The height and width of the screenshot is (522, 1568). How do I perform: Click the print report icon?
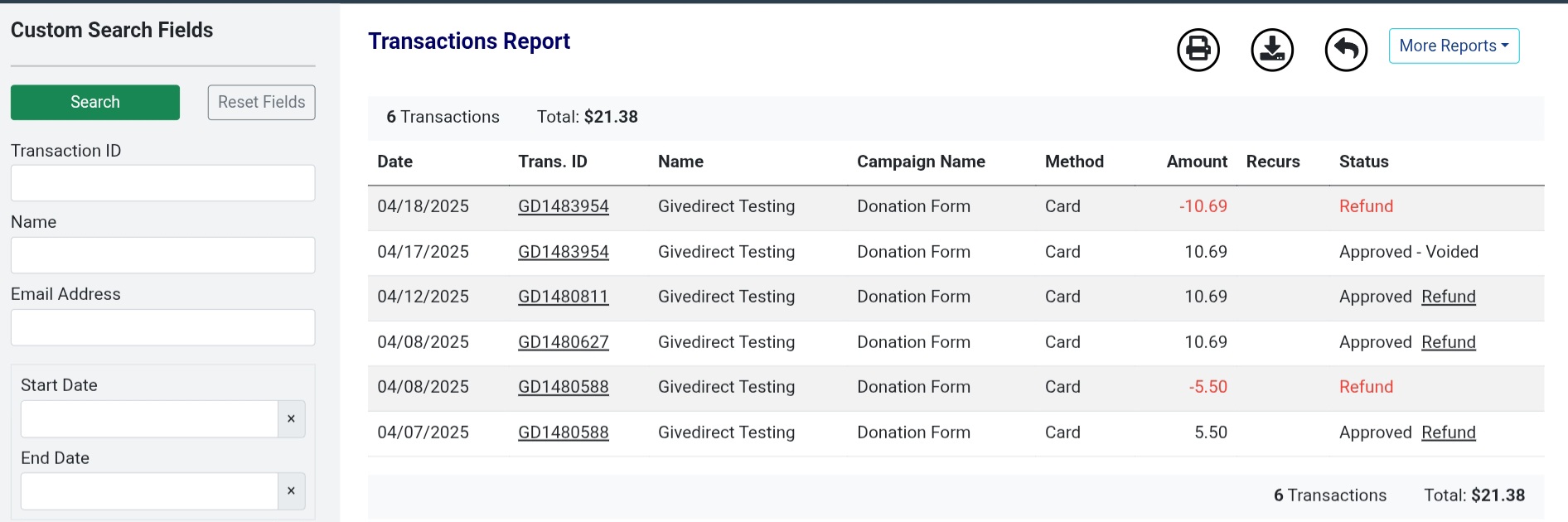1198,50
